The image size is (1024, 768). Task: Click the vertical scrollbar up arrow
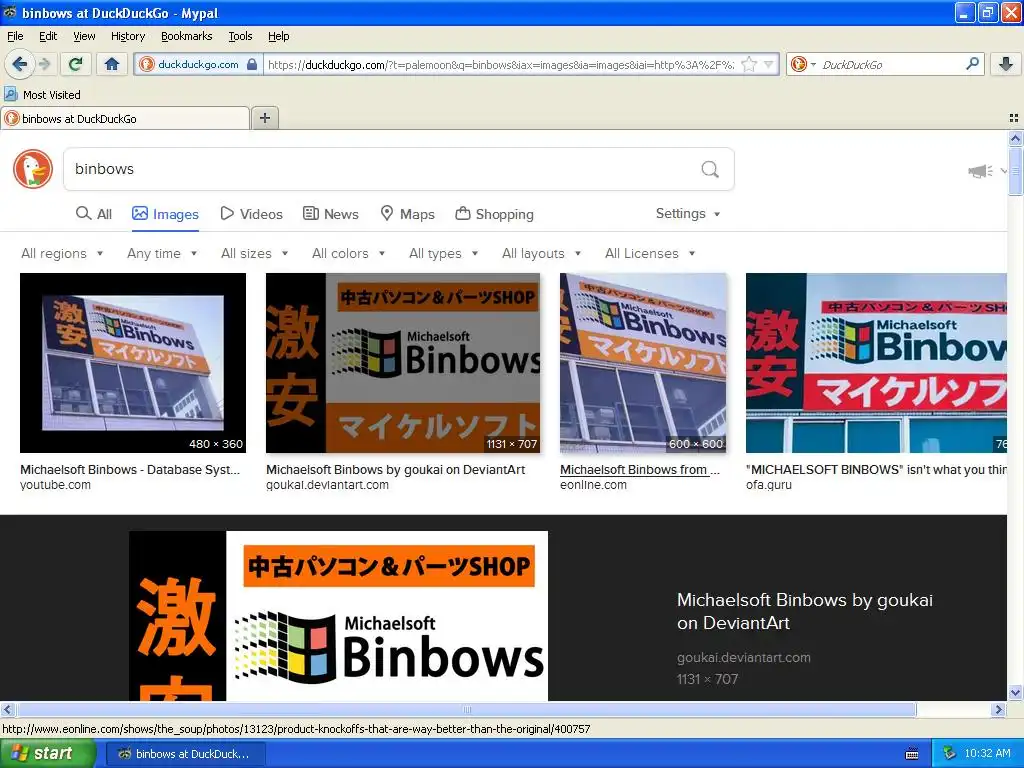coord(1015,138)
